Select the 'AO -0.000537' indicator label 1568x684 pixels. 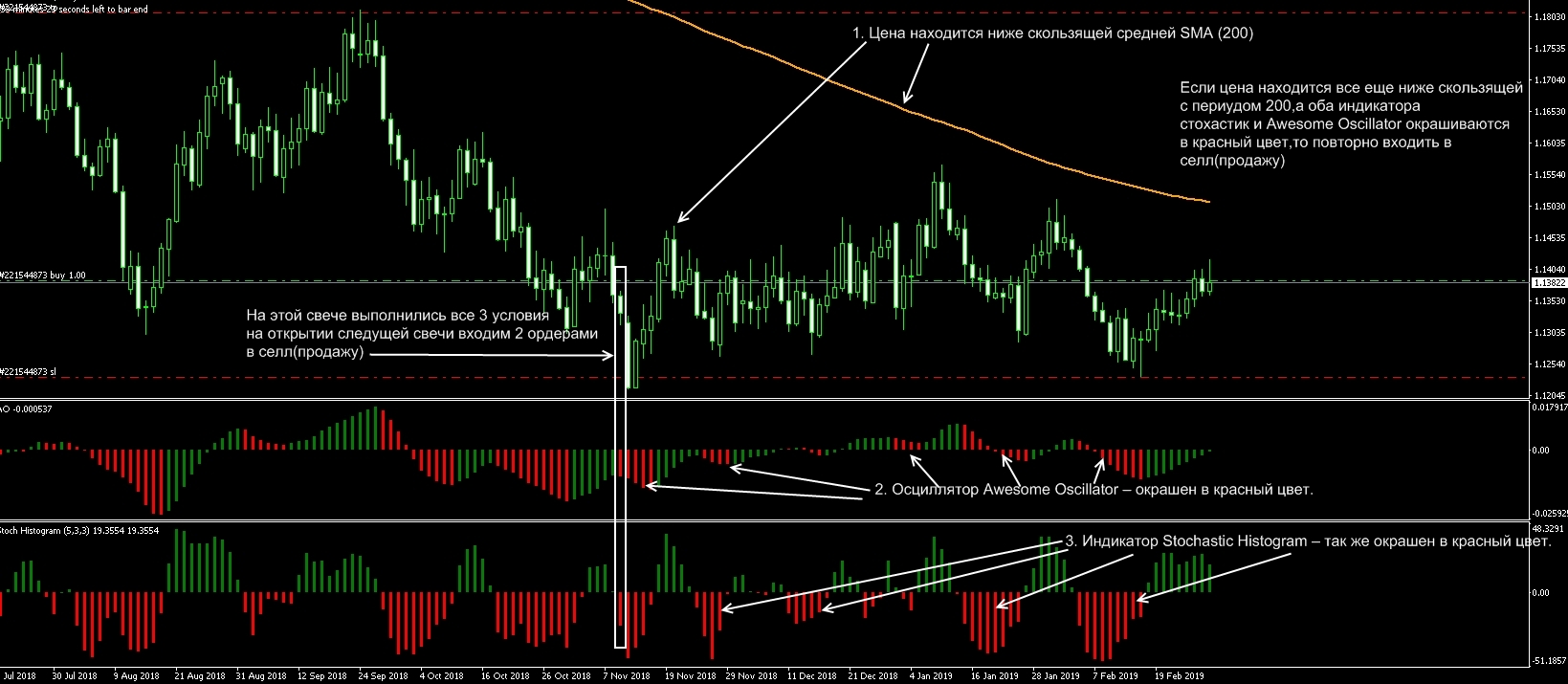tap(27, 409)
